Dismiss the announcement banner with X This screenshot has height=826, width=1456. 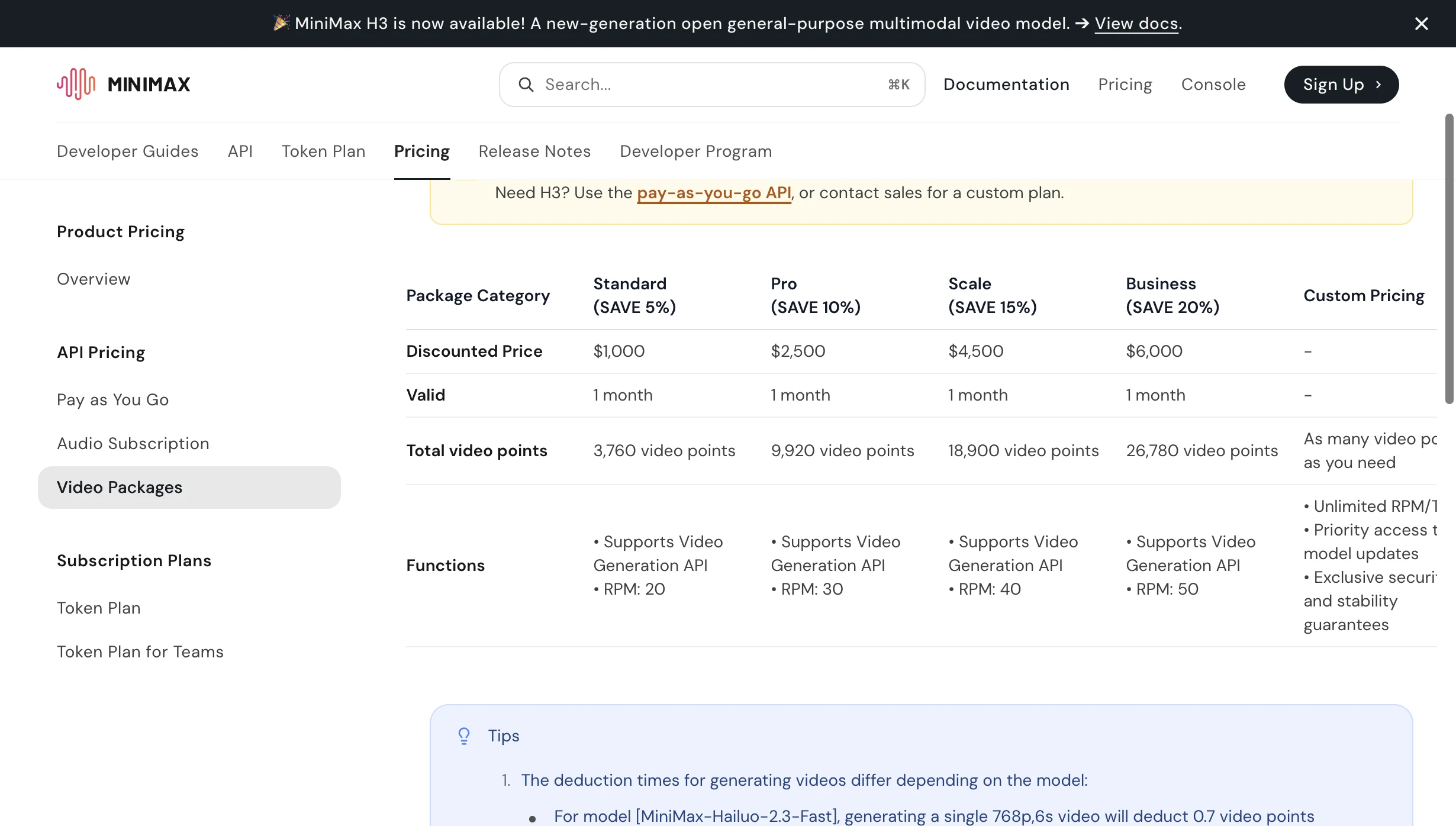tap(1421, 24)
